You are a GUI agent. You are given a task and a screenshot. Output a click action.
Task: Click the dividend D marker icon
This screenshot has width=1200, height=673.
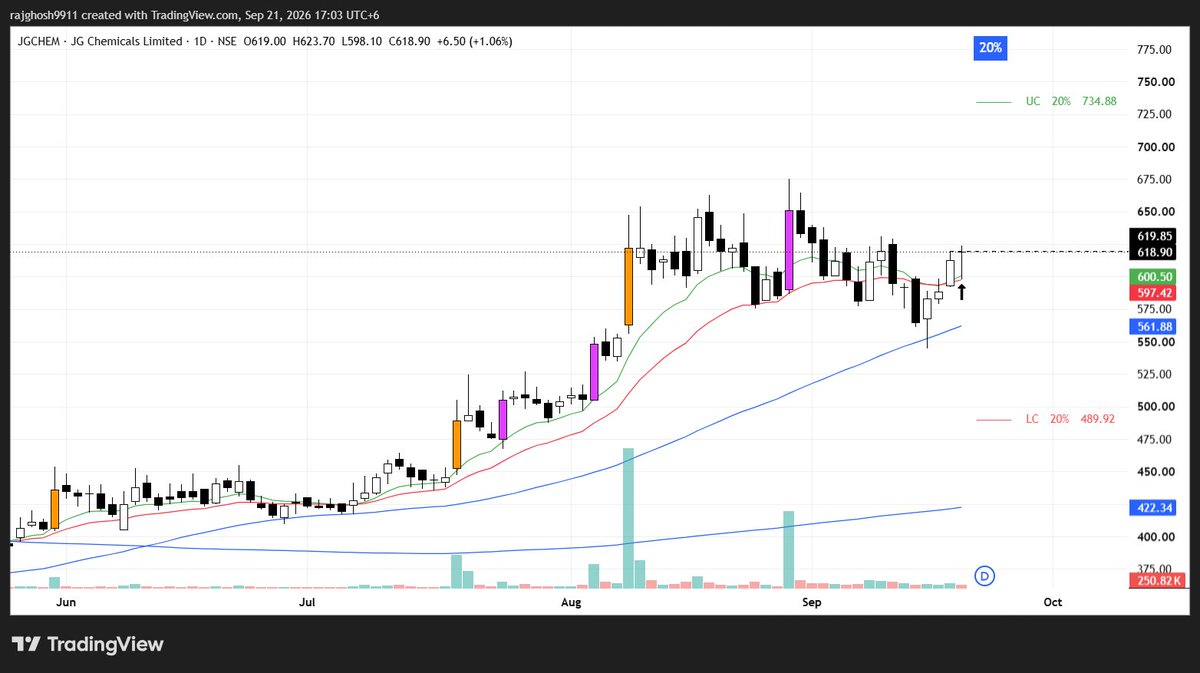(985, 575)
